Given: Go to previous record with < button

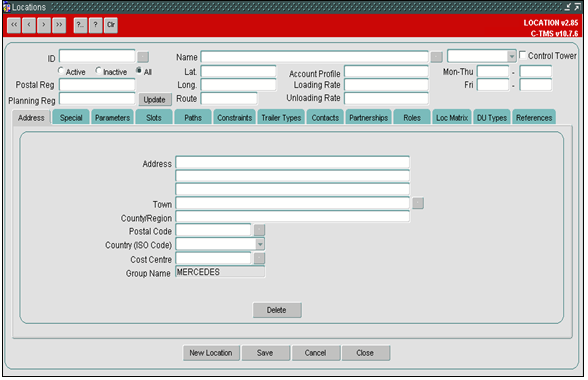Looking at the screenshot, I should pyautogui.click(x=29, y=25).
